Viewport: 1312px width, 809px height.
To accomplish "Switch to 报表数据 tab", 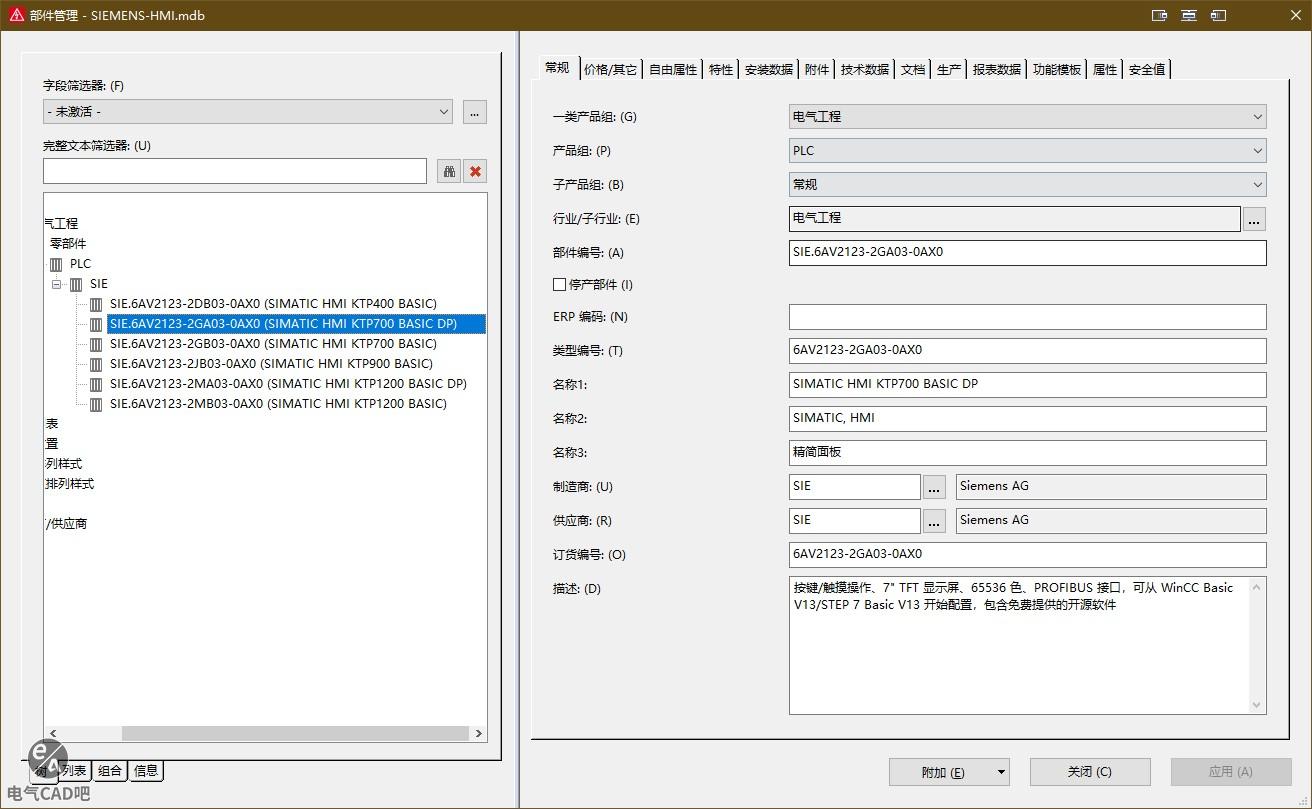I will (997, 69).
